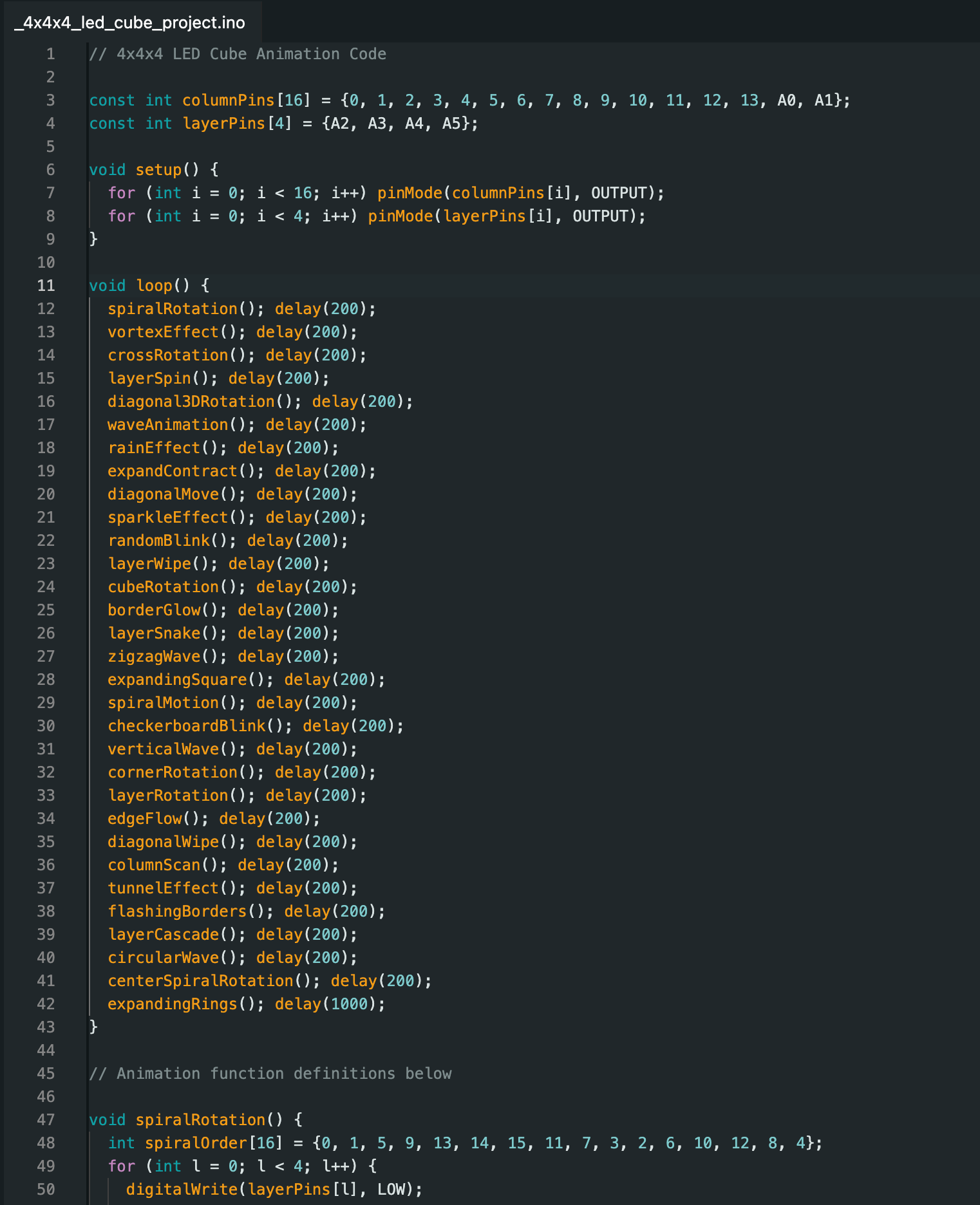Click 'loop' in the void loop() line
The height and width of the screenshot is (1205, 980).
coord(154,286)
